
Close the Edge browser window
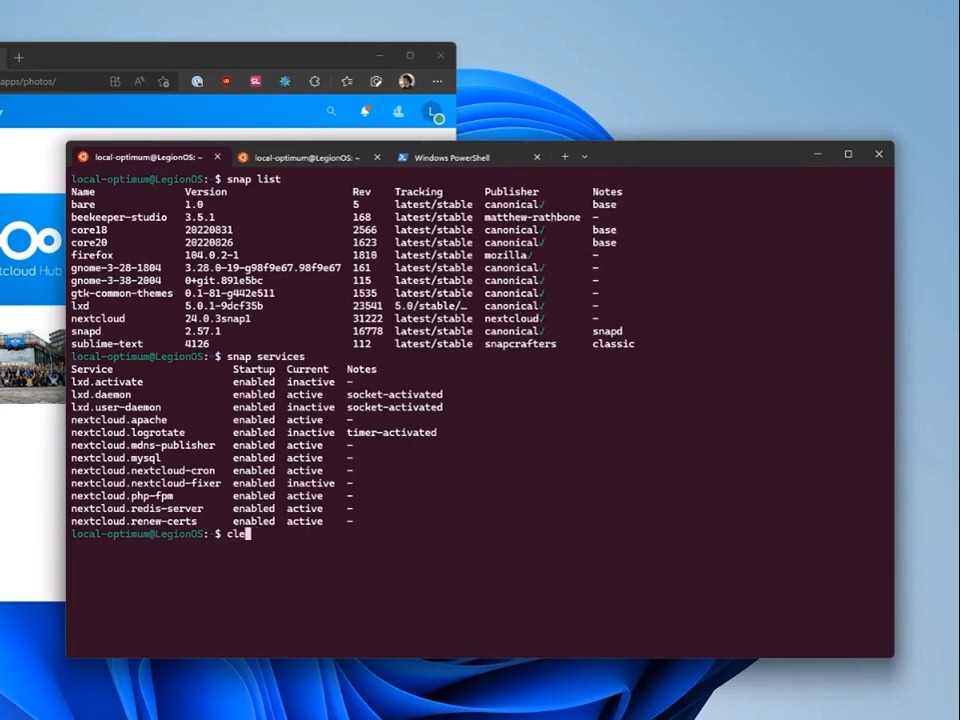tap(441, 55)
